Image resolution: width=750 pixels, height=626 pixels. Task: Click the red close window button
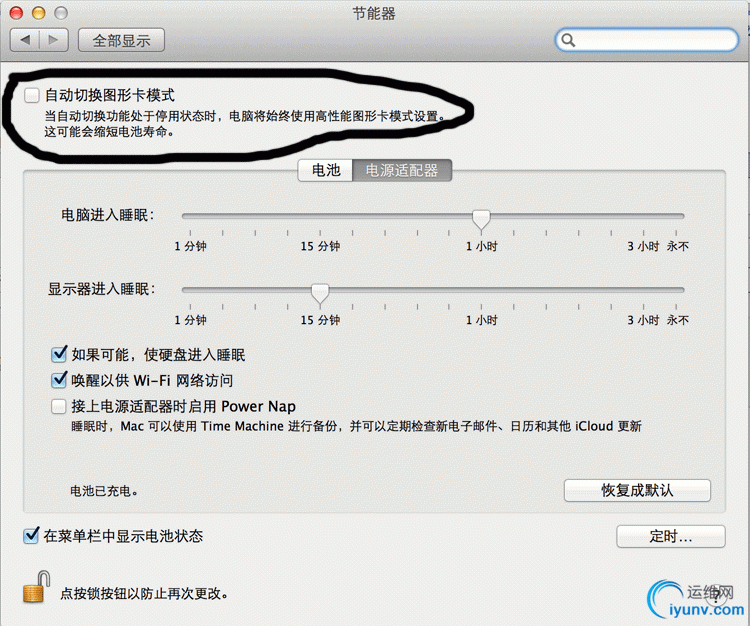(16, 13)
